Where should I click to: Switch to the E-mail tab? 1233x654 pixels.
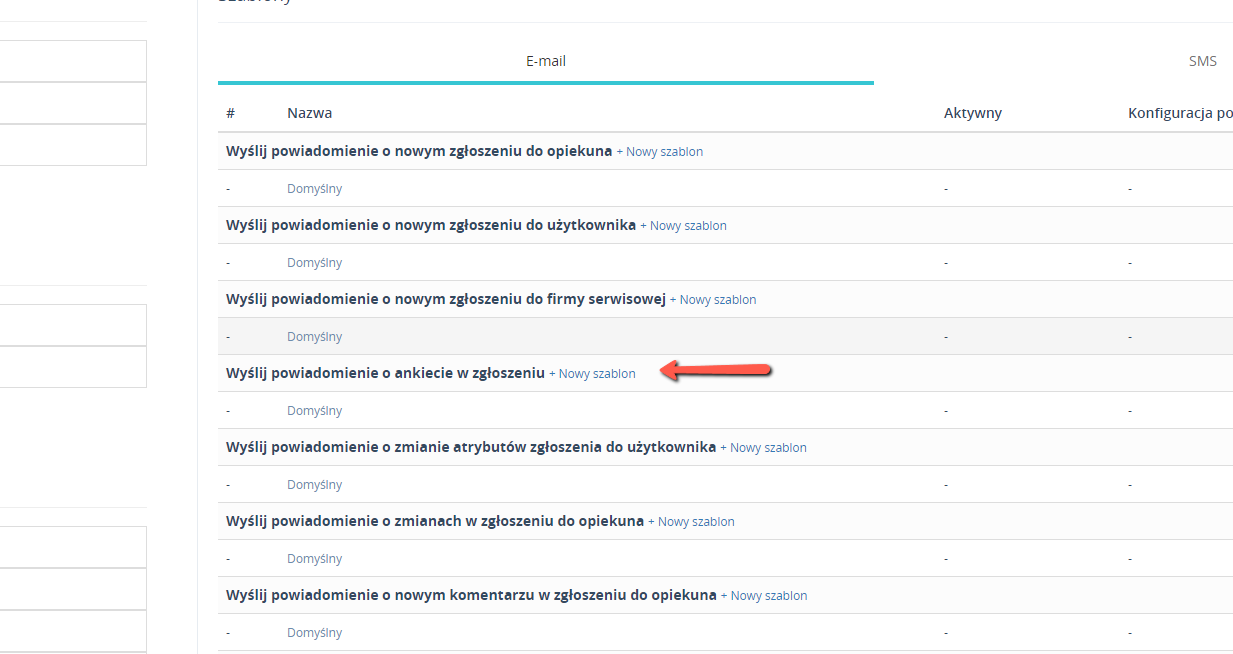pyautogui.click(x=546, y=61)
